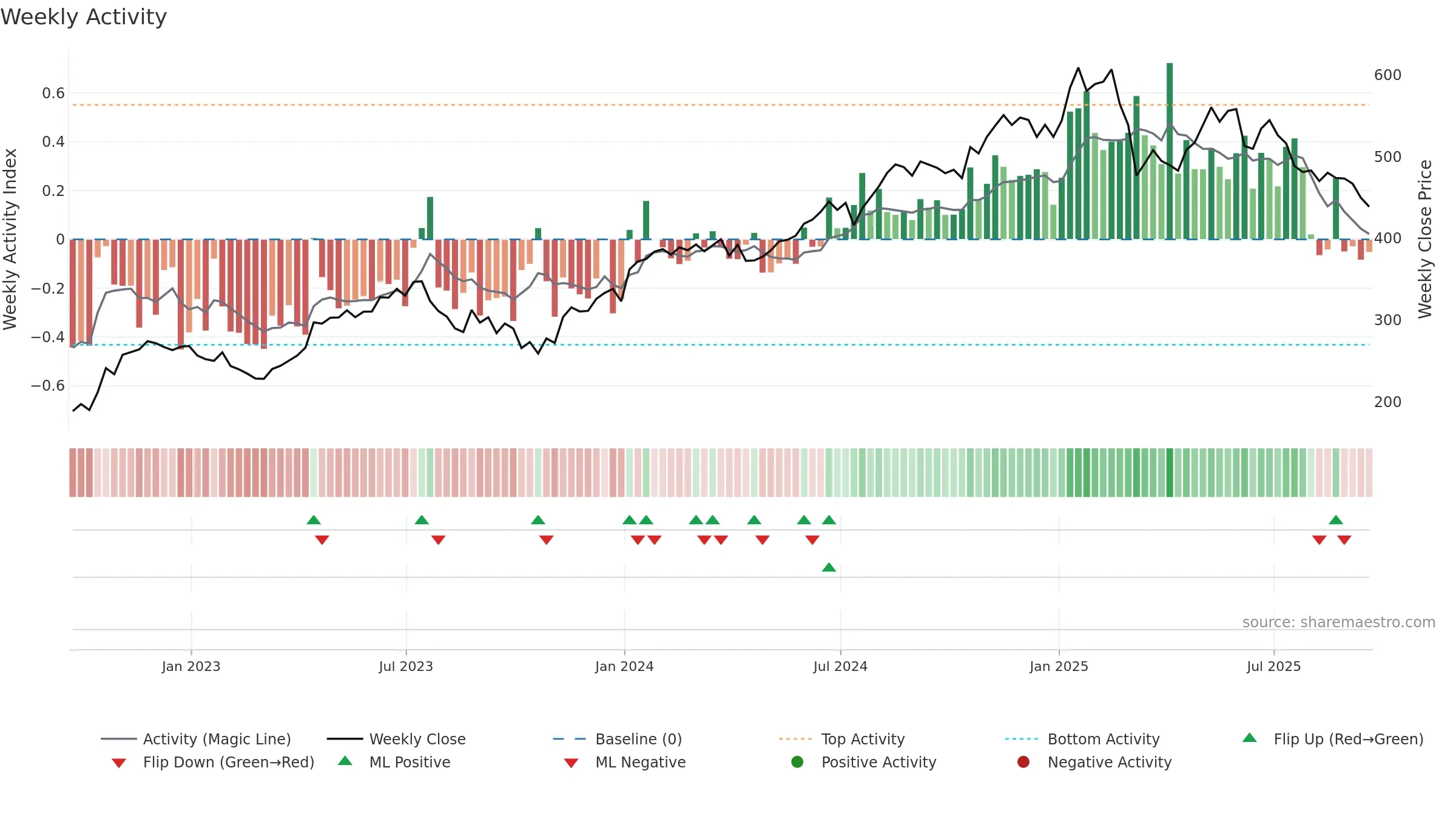Toggle Weekly Close legend entry

click(x=396, y=739)
